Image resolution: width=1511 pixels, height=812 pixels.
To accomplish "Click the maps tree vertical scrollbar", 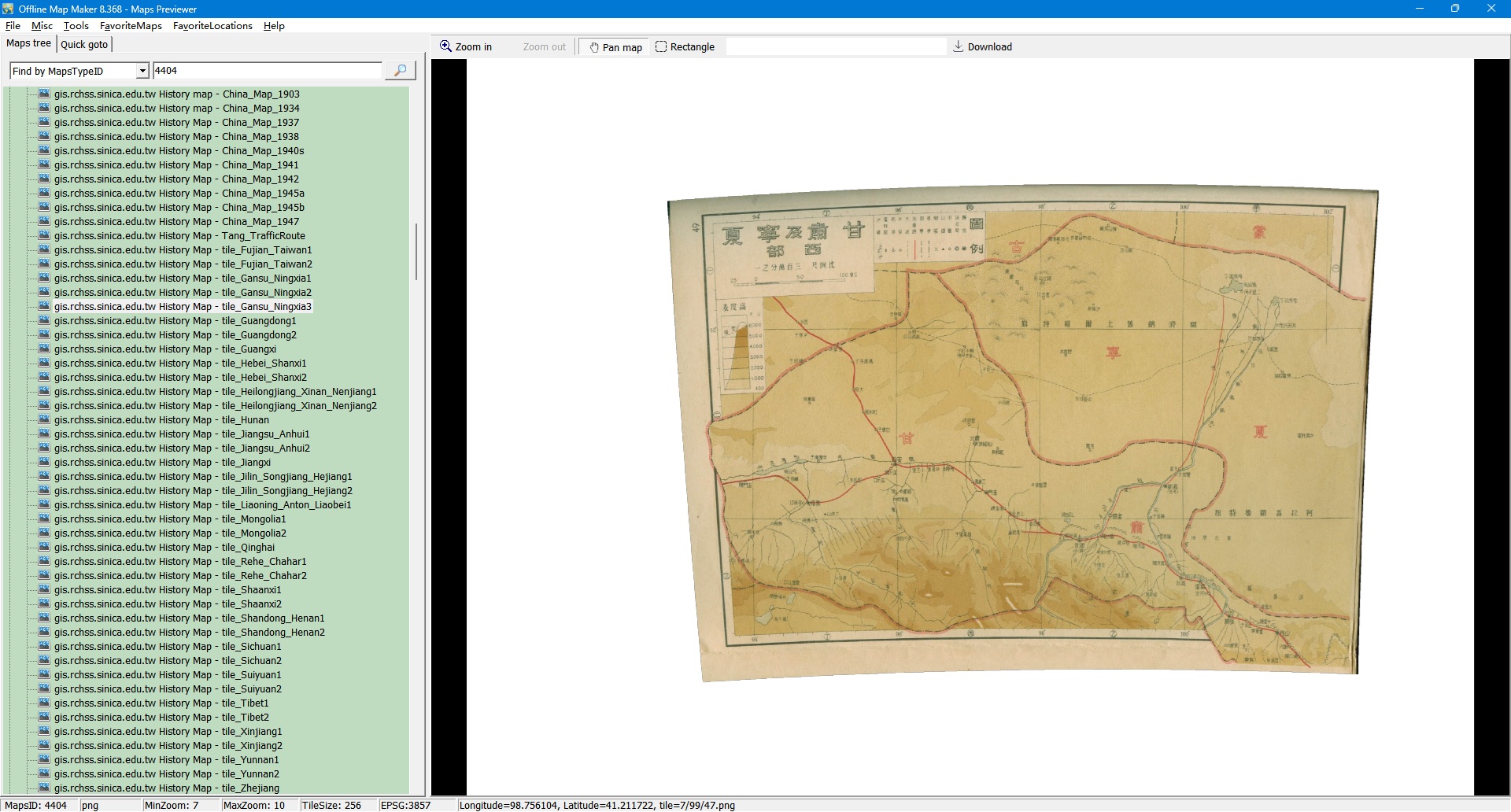I will click(x=416, y=252).
